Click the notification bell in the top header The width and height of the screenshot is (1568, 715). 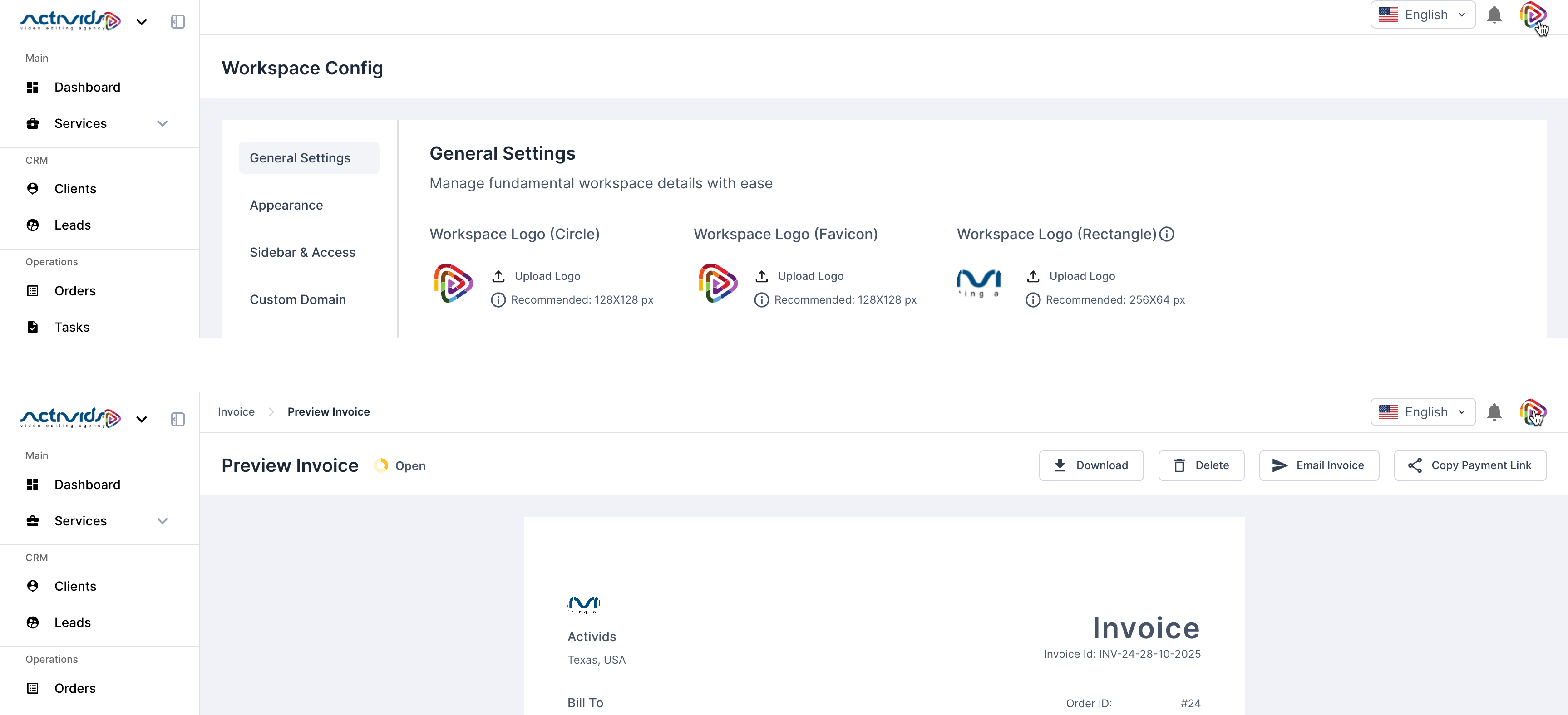click(x=1494, y=15)
